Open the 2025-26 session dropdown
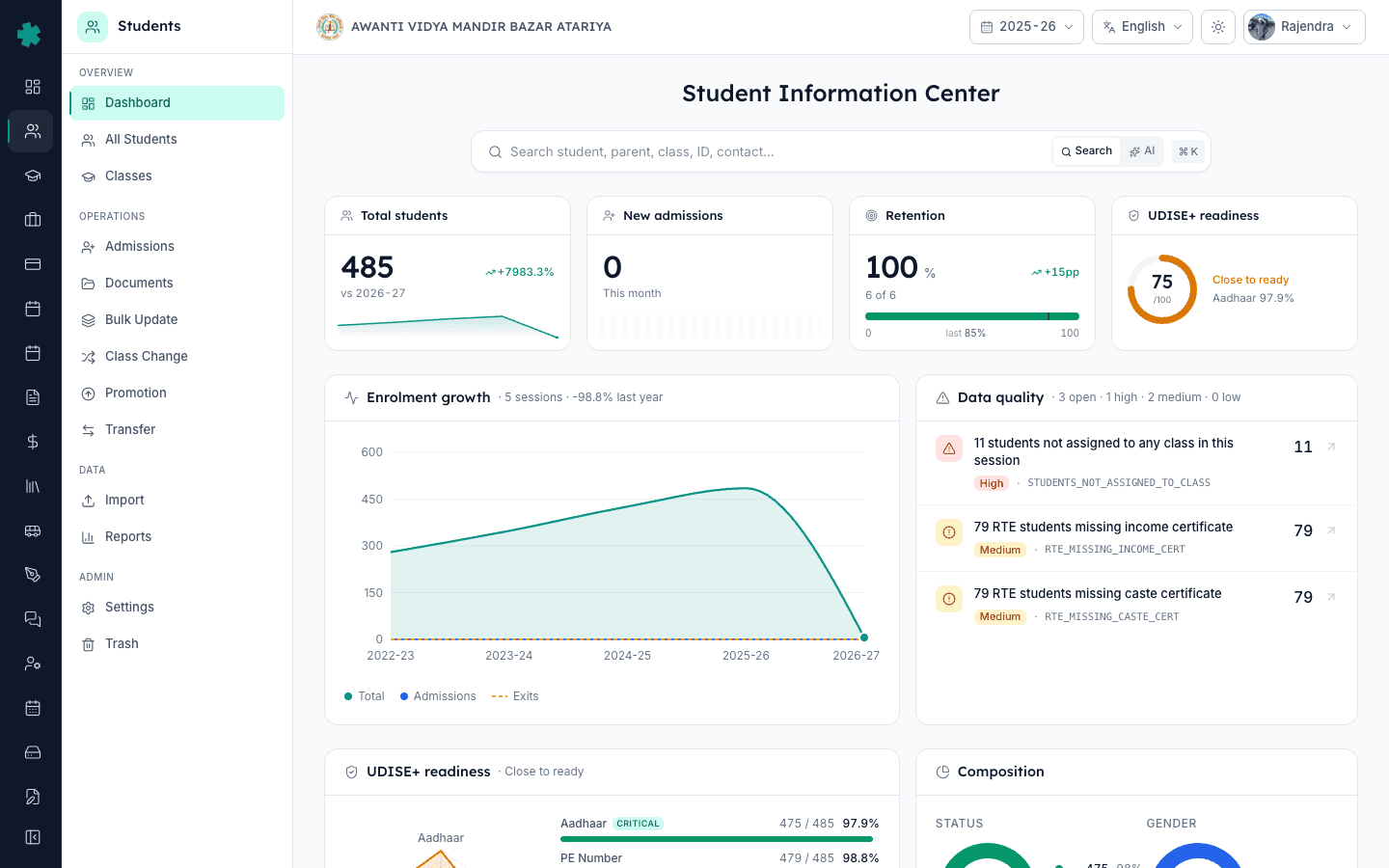The width and height of the screenshot is (1389, 868). coord(1026,27)
